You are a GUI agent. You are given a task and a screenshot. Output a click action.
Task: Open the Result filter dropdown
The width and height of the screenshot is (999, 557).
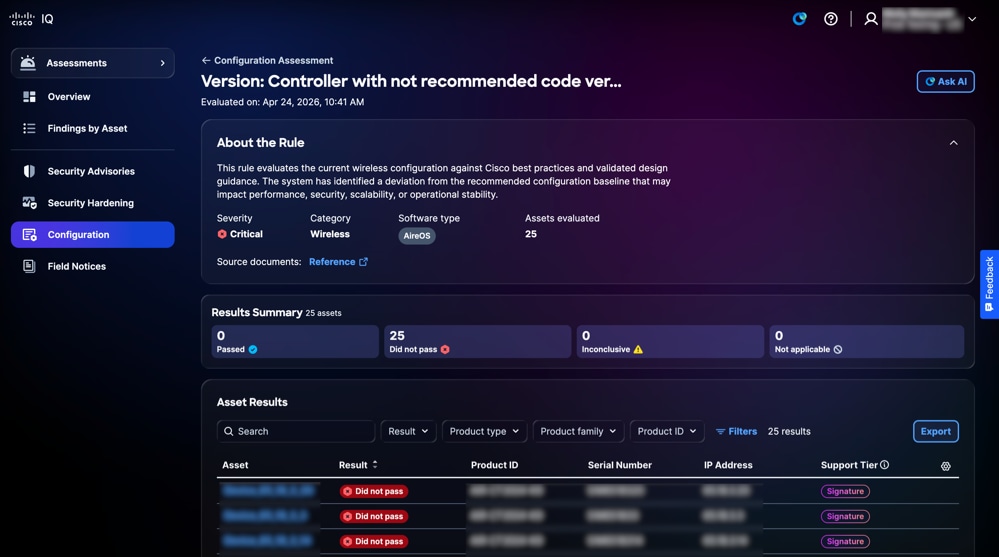[408, 431]
